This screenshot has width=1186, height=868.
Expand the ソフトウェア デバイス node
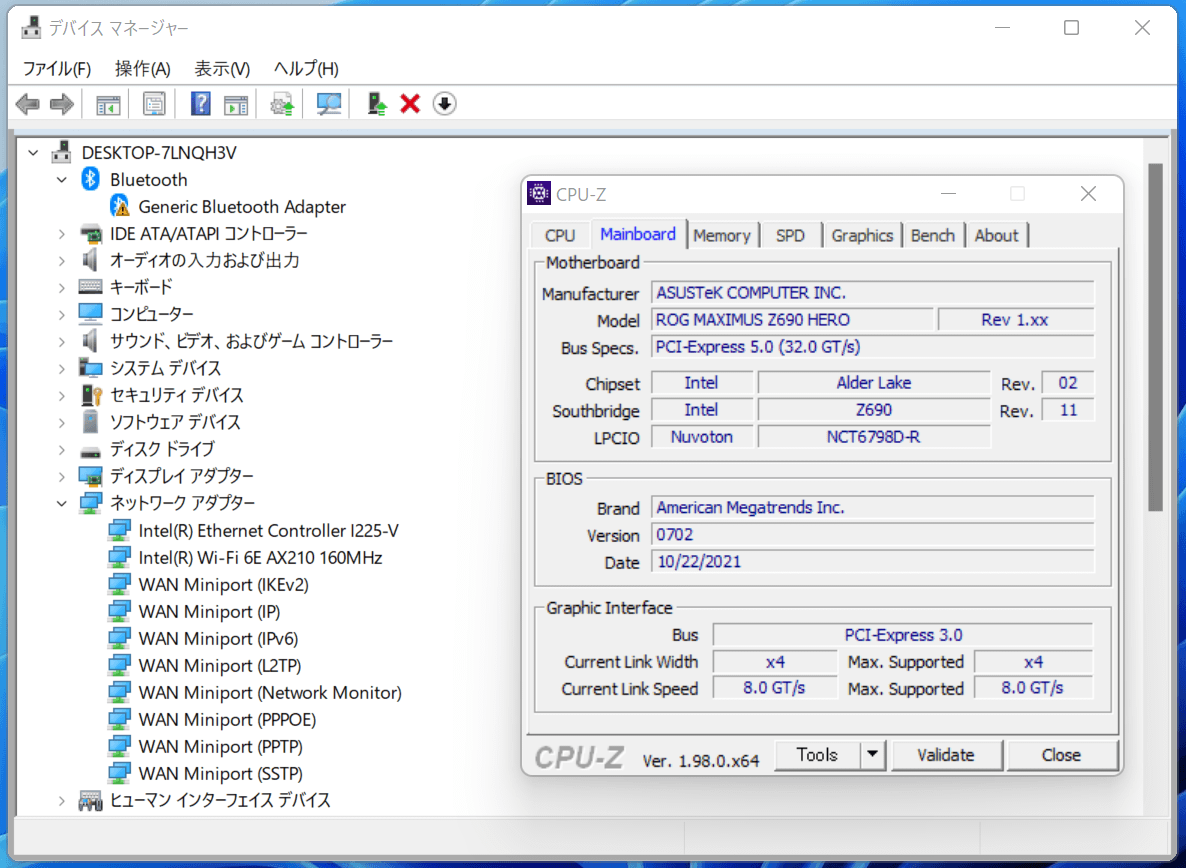coord(62,423)
